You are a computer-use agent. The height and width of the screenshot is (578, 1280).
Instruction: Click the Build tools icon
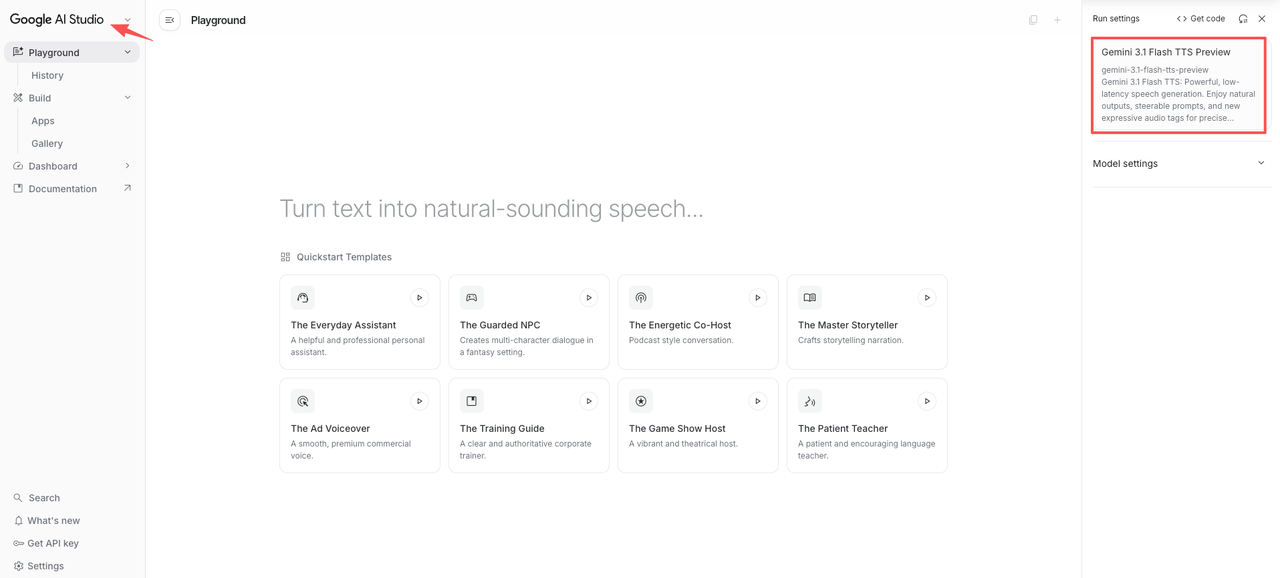coord(18,98)
